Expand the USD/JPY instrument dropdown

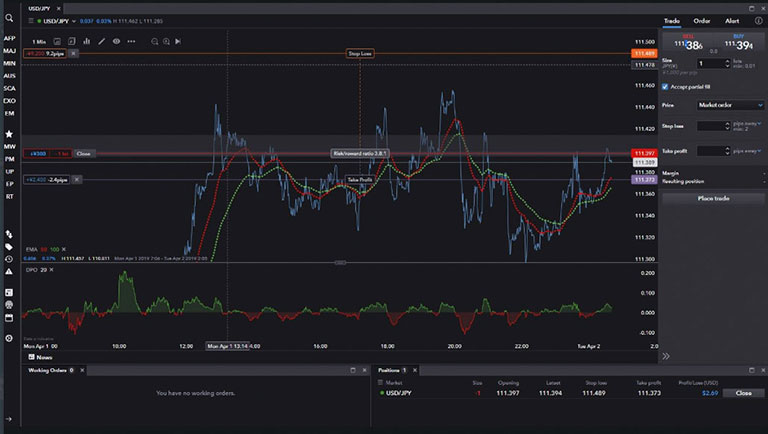coord(74,21)
